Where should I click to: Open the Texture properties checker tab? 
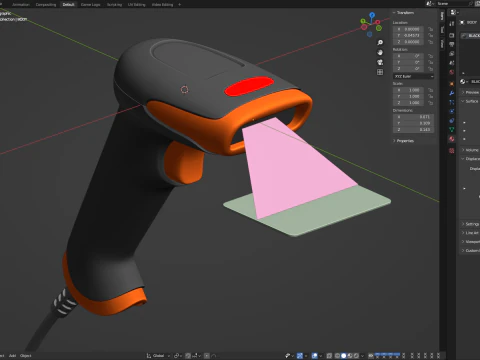pyautogui.click(x=452, y=151)
